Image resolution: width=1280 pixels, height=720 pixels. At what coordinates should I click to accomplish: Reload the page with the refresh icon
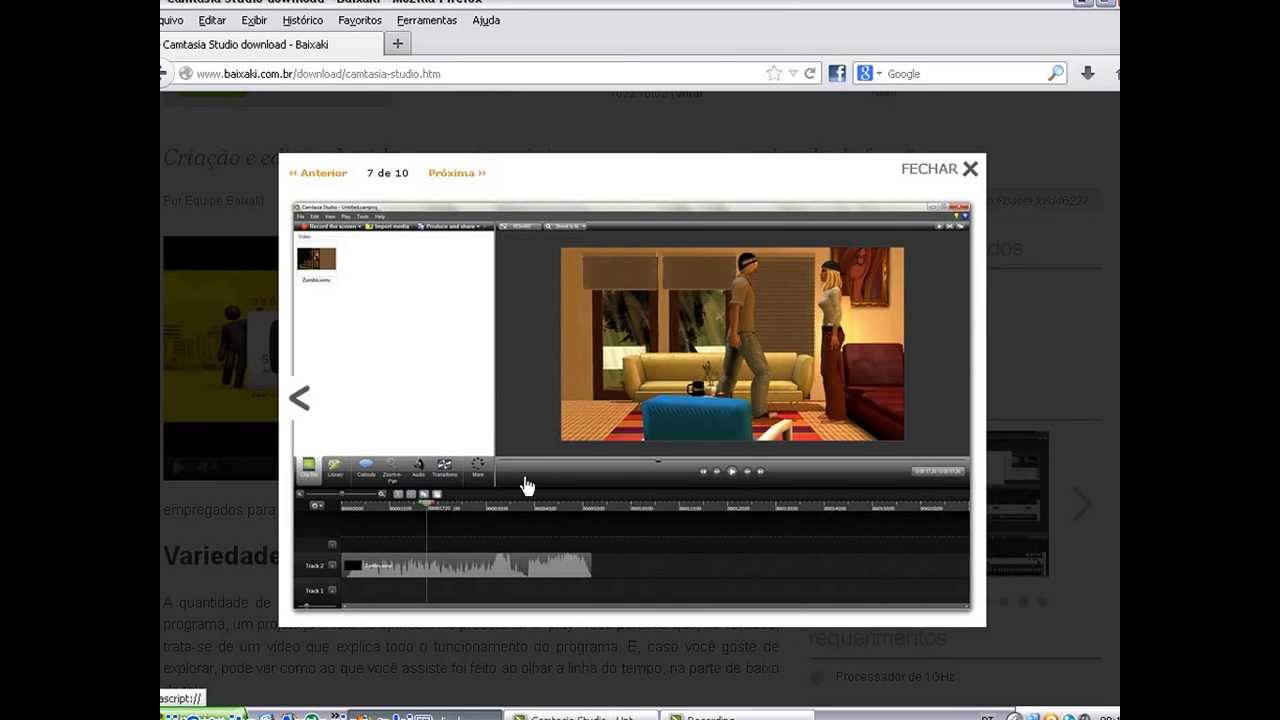click(810, 73)
